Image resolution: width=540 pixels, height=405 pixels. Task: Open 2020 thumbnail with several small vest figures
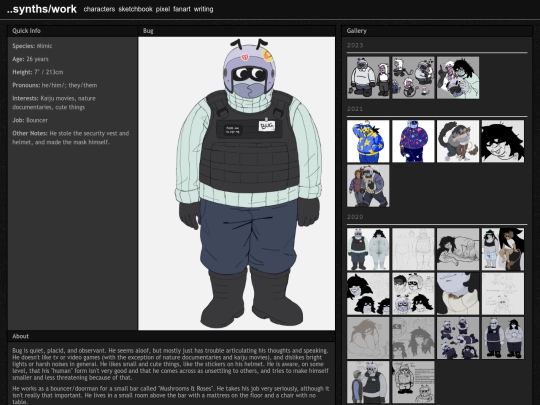(x=458, y=338)
